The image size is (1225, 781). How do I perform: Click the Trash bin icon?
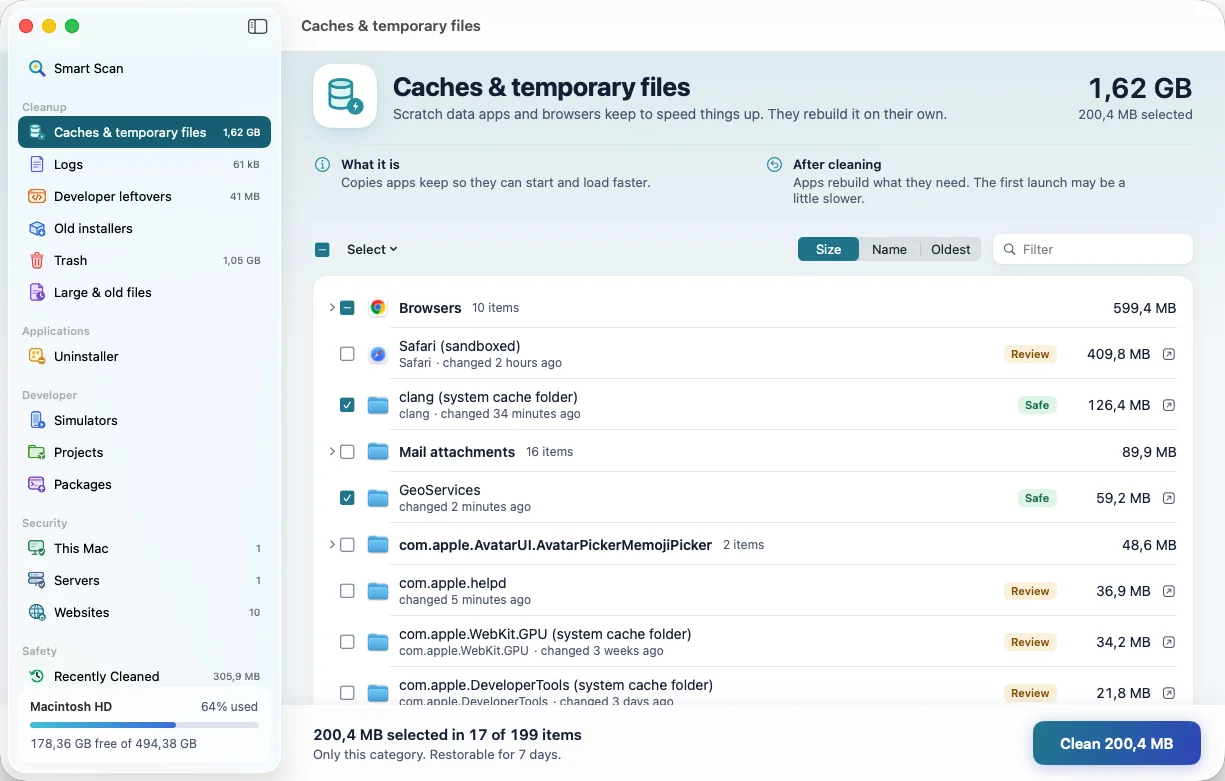[x=37, y=260]
